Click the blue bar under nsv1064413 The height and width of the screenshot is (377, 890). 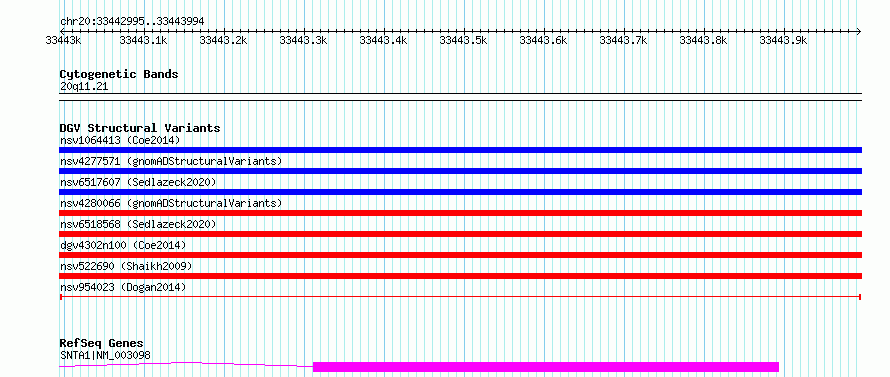coord(460,150)
